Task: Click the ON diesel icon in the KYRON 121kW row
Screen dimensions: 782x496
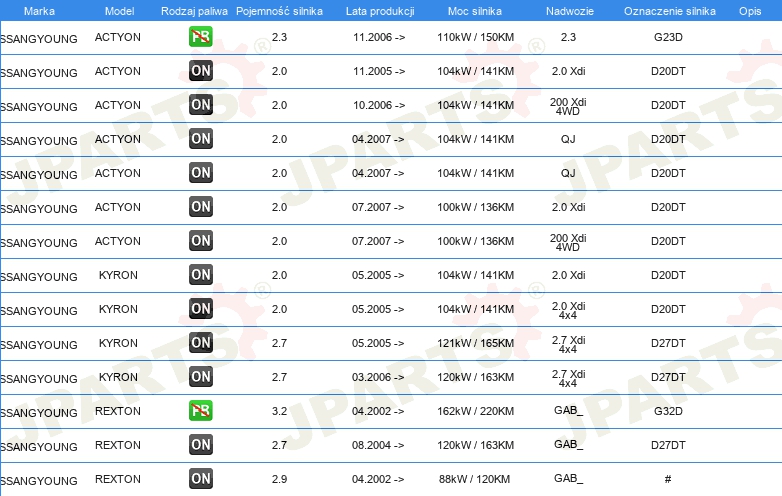Action: pyautogui.click(x=200, y=342)
